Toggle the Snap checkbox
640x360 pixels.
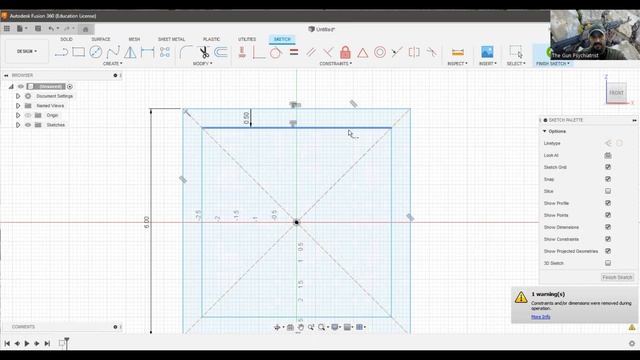pyautogui.click(x=608, y=179)
